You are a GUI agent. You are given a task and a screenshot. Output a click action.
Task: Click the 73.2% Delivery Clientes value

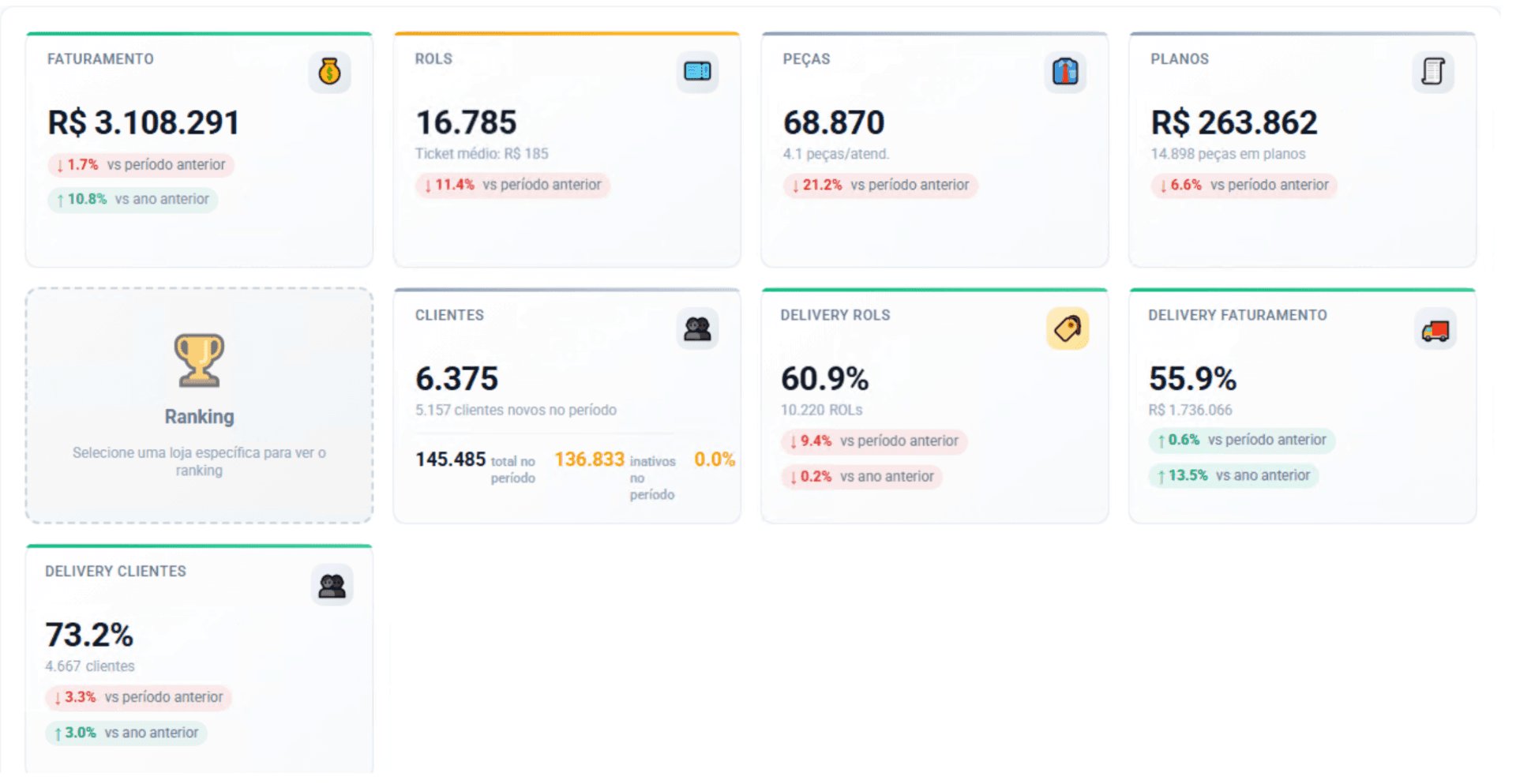click(x=89, y=635)
